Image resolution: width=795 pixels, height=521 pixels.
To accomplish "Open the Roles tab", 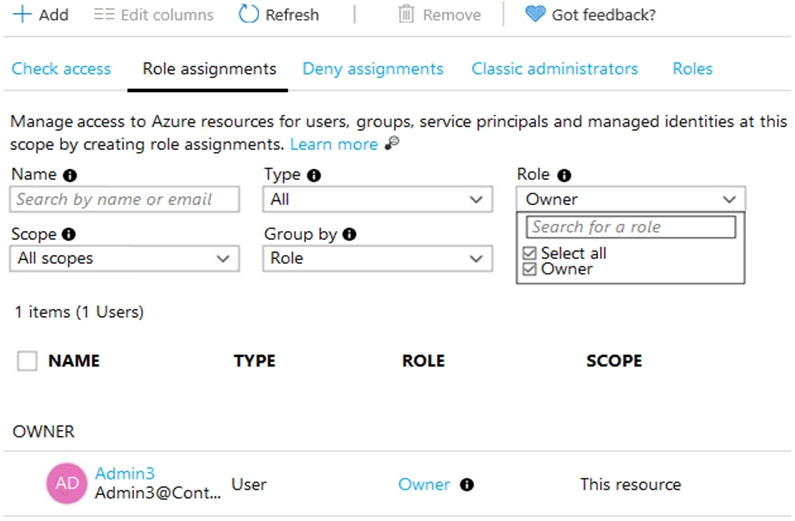I will (692, 68).
